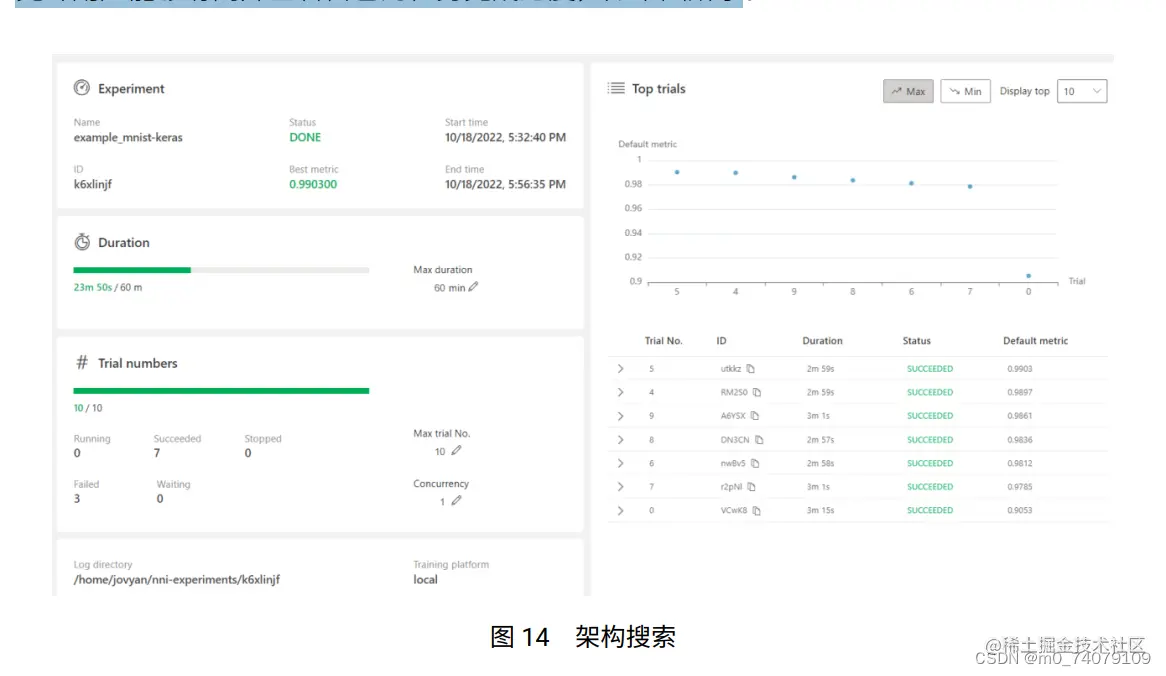Sort by ID column header
This screenshot has height=676, width=1166.
(721, 341)
